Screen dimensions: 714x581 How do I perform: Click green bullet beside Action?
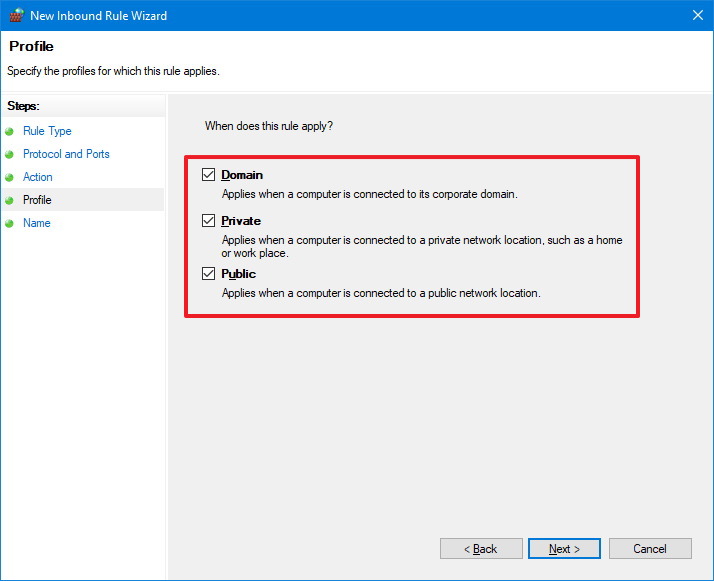(x=10, y=177)
